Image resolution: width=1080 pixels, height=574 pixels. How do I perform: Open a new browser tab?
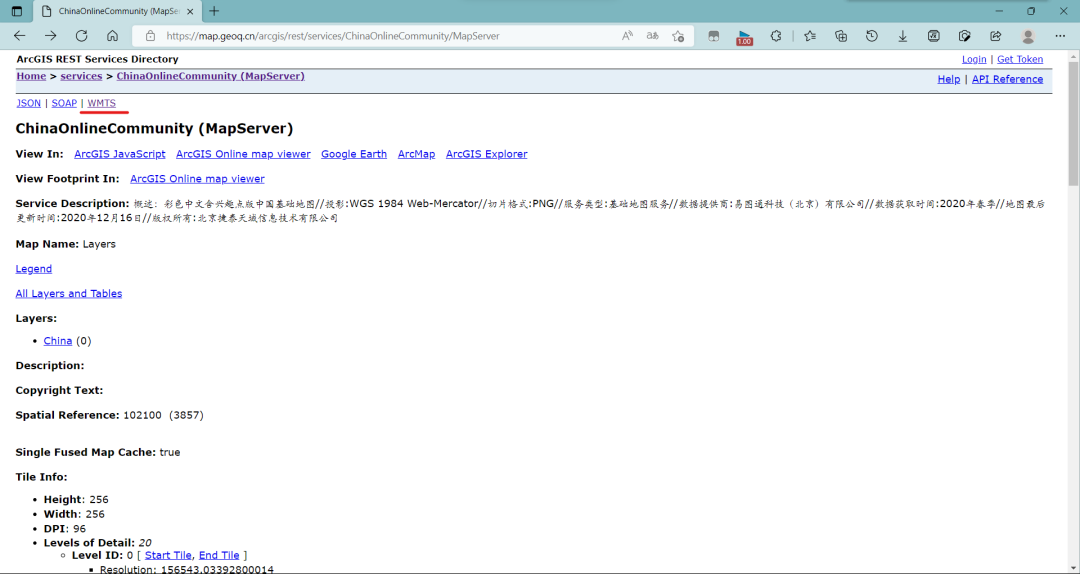point(214,11)
